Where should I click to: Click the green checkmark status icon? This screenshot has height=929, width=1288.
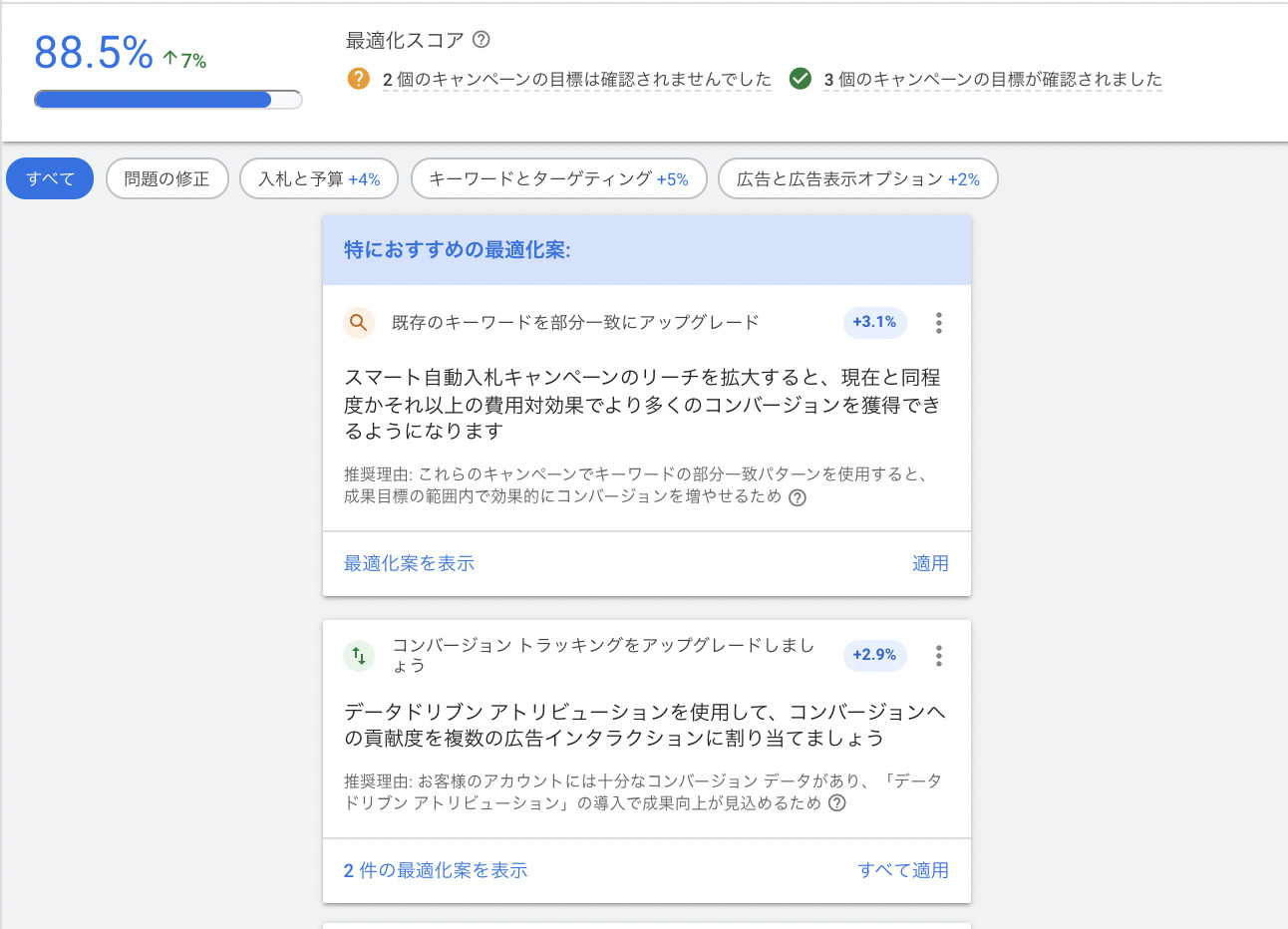coord(800,79)
